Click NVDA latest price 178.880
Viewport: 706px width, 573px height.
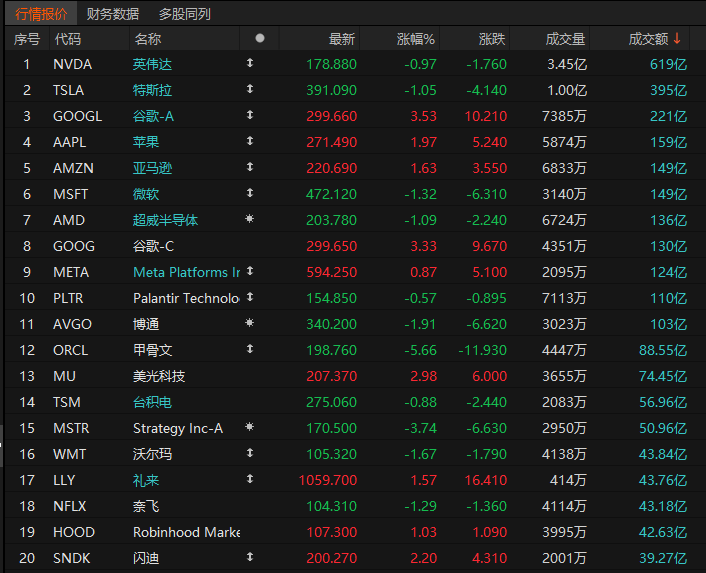[x=331, y=64]
